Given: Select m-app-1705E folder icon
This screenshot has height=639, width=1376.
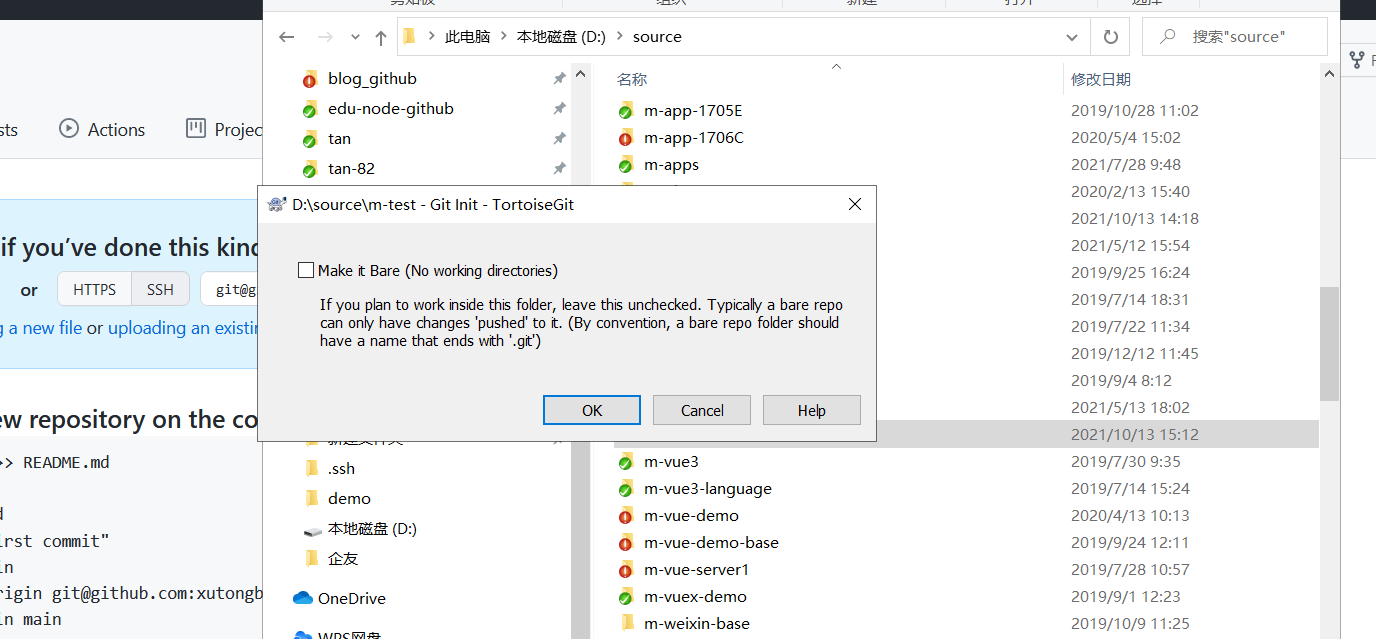Looking at the screenshot, I should 626,111.
